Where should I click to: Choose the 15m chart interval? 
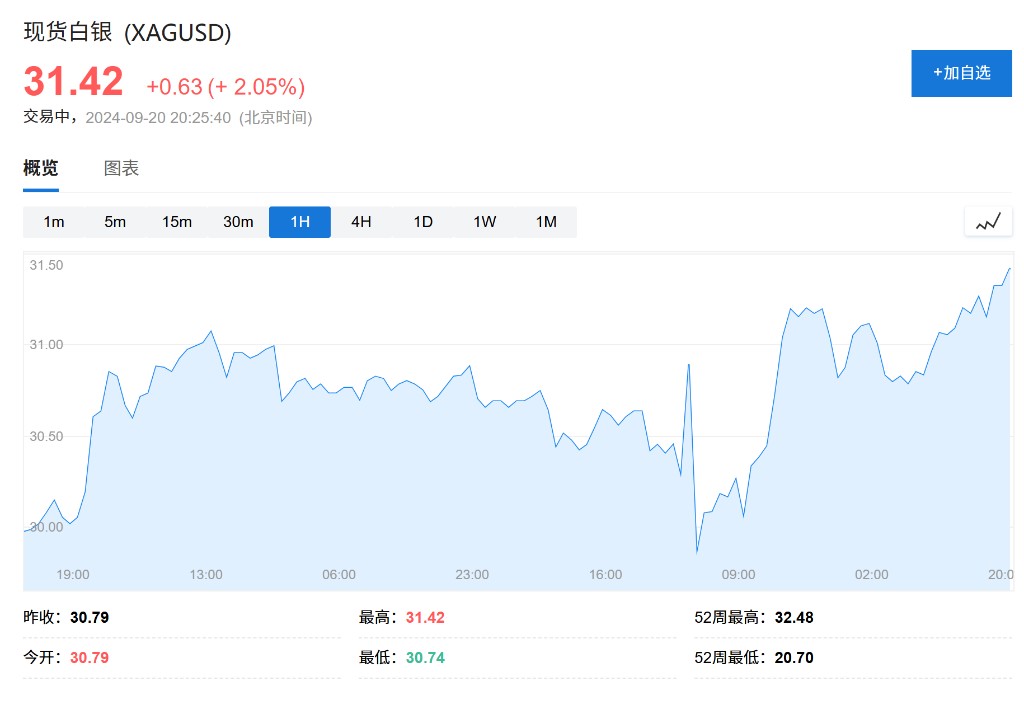[177, 222]
